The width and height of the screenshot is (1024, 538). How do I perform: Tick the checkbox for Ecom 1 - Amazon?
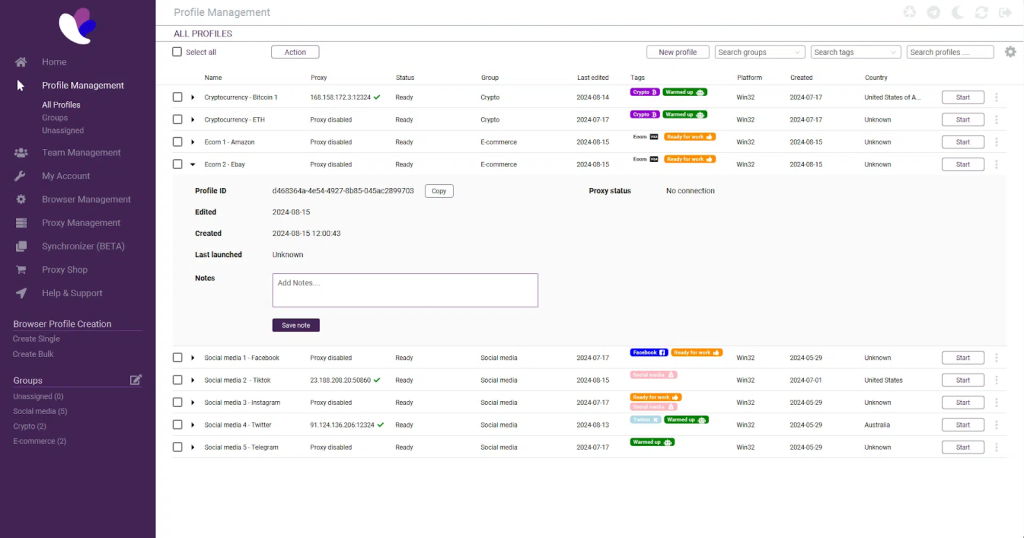tap(177, 142)
